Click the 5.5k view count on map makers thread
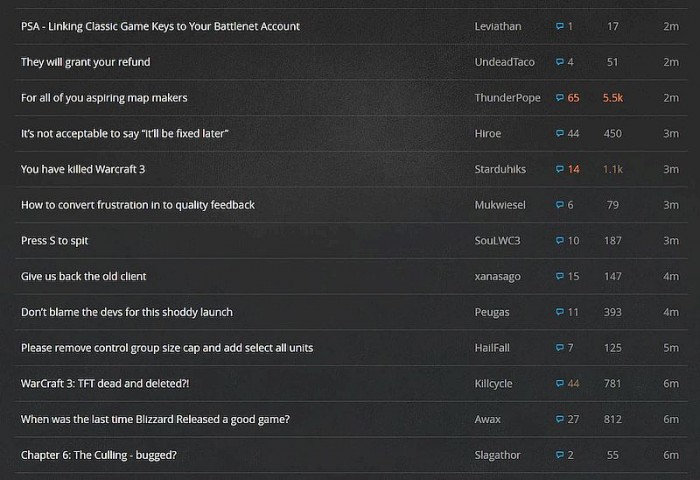 click(x=613, y=98)
